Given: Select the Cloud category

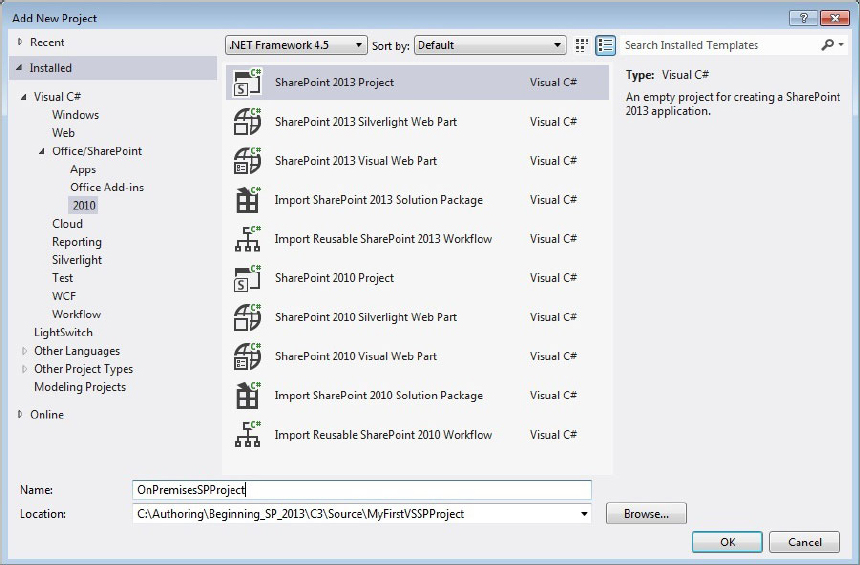Looking at the screenshot, I should tap(67, 224).
